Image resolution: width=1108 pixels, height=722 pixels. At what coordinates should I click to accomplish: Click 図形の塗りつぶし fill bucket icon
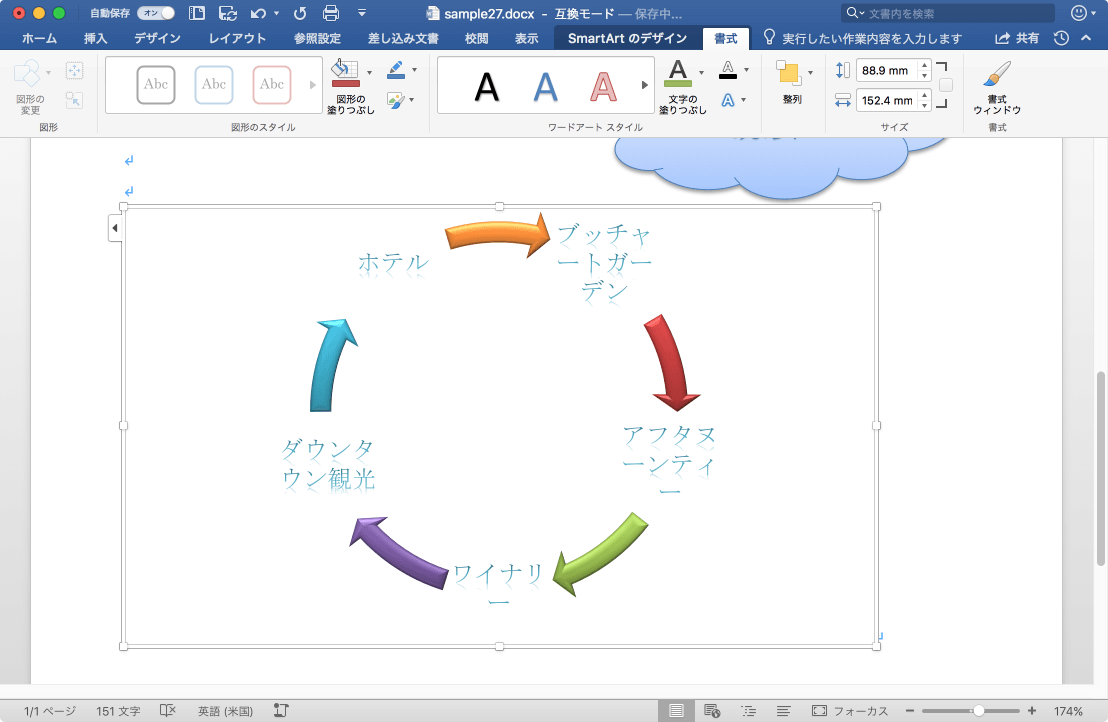346,73
